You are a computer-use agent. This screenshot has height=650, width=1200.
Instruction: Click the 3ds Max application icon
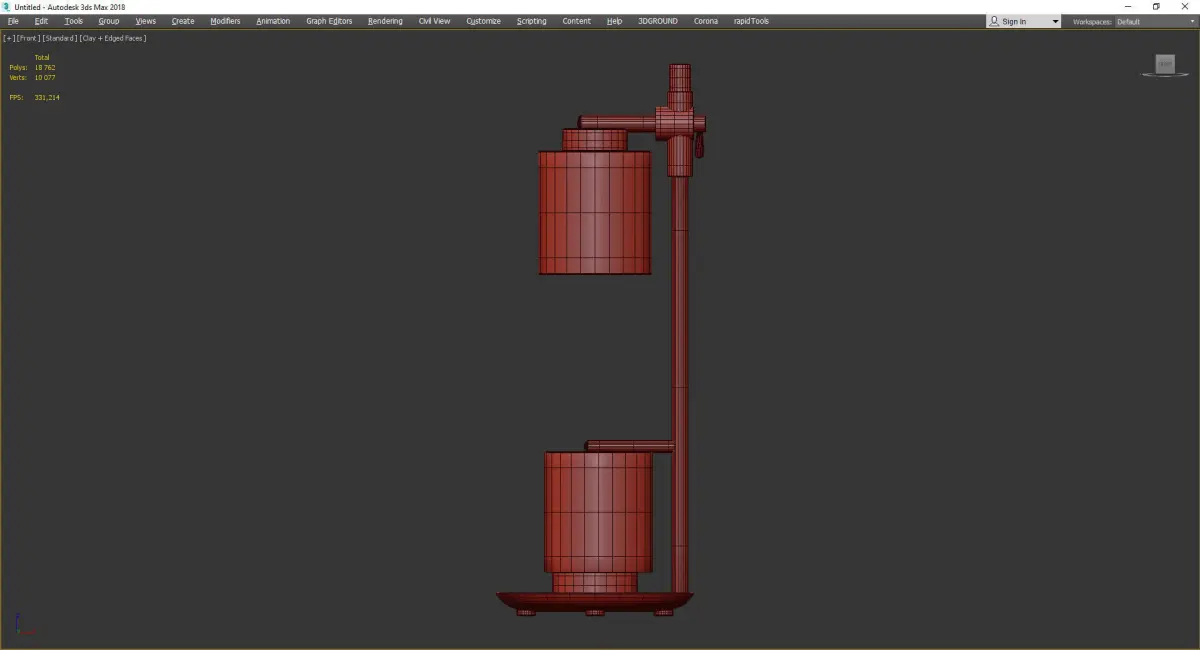6,6
